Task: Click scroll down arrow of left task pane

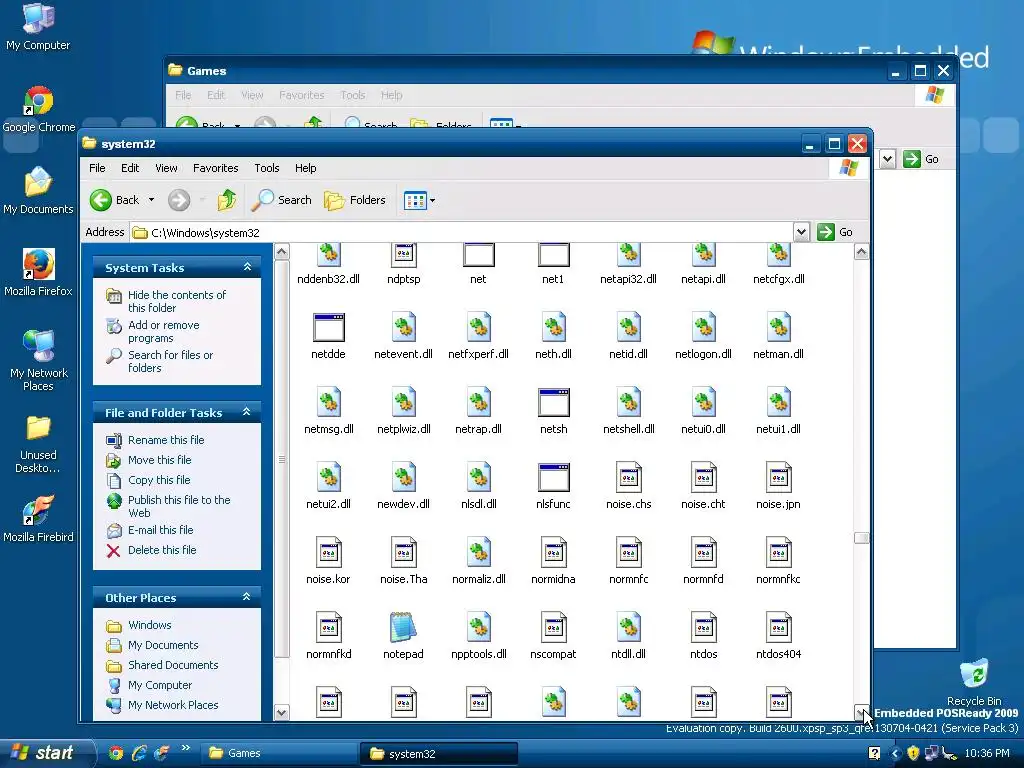Action: tap(281, 712)
